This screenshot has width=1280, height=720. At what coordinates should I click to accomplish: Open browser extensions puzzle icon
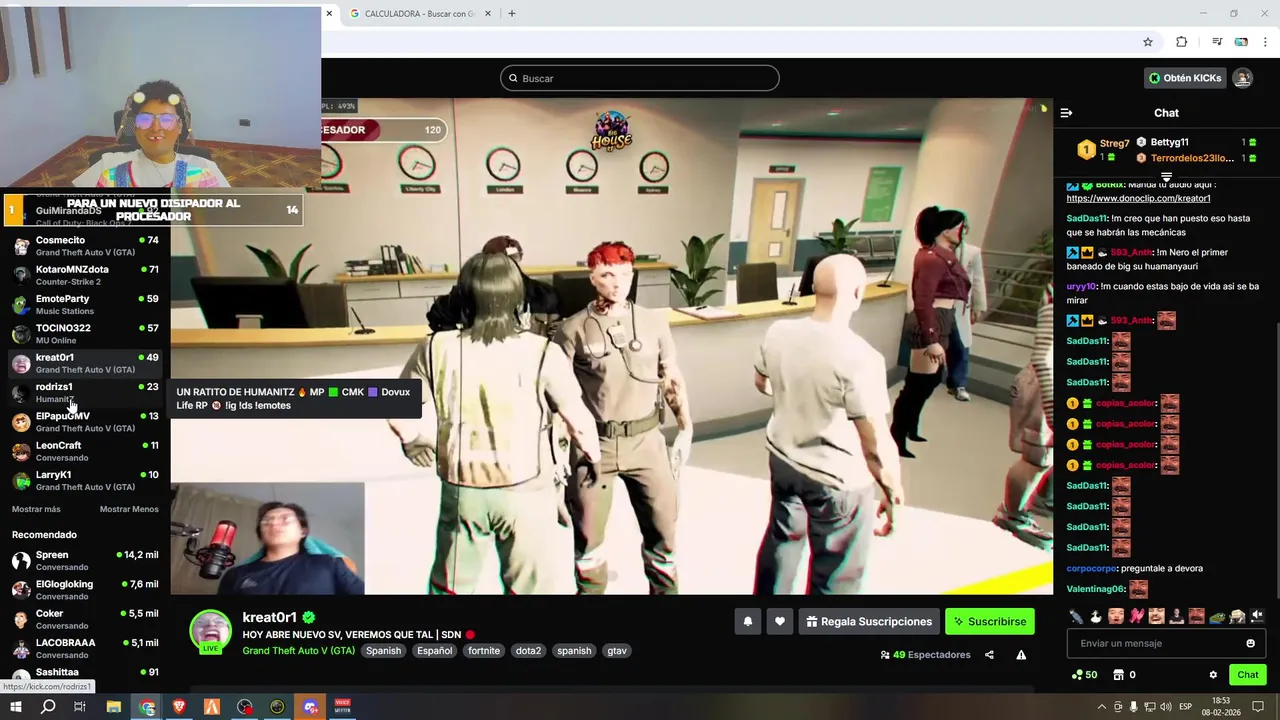pos(1181,42)
